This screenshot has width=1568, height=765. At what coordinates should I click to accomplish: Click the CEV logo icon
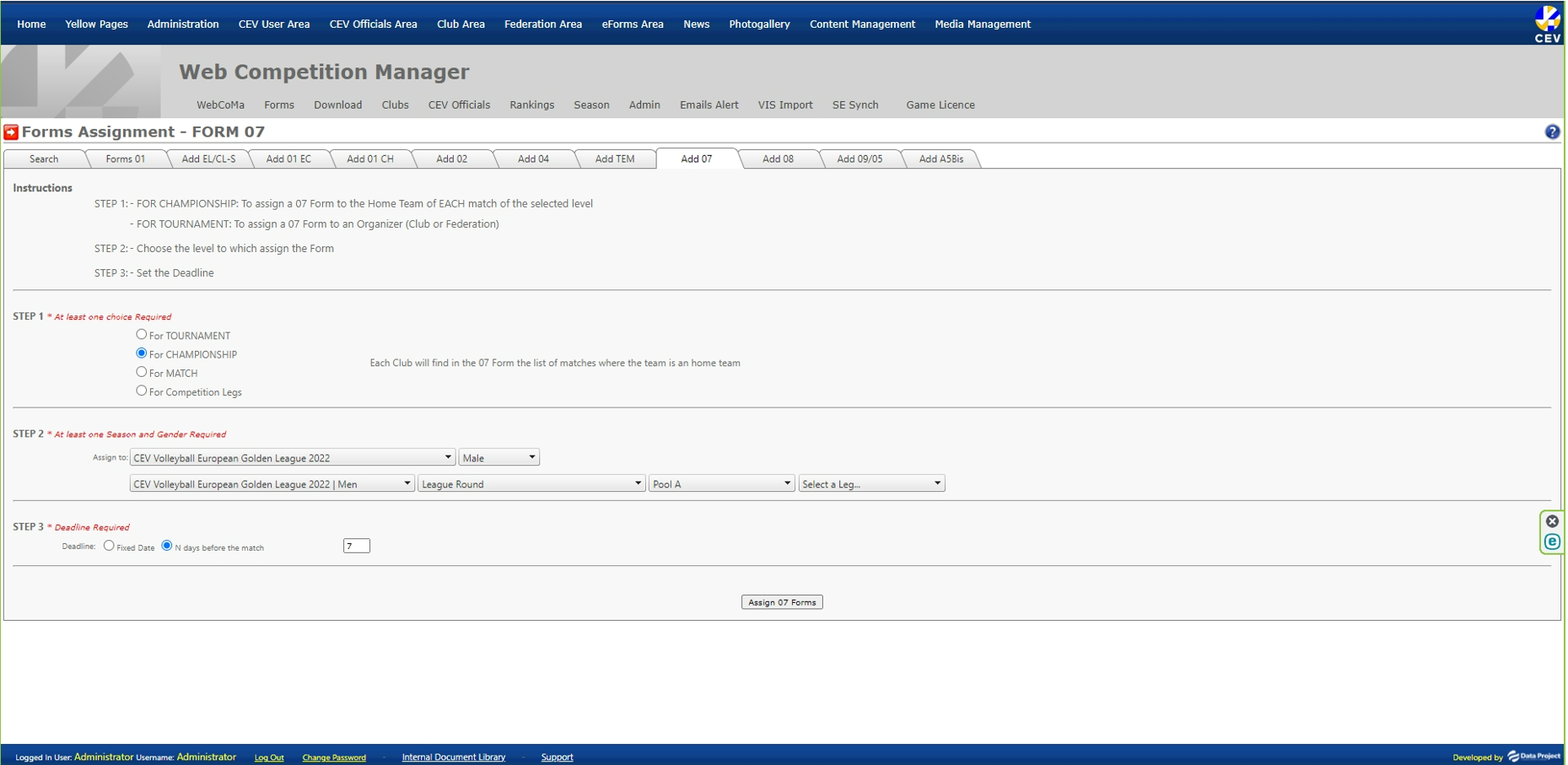pyautogui.click(x=1546, y=23)
